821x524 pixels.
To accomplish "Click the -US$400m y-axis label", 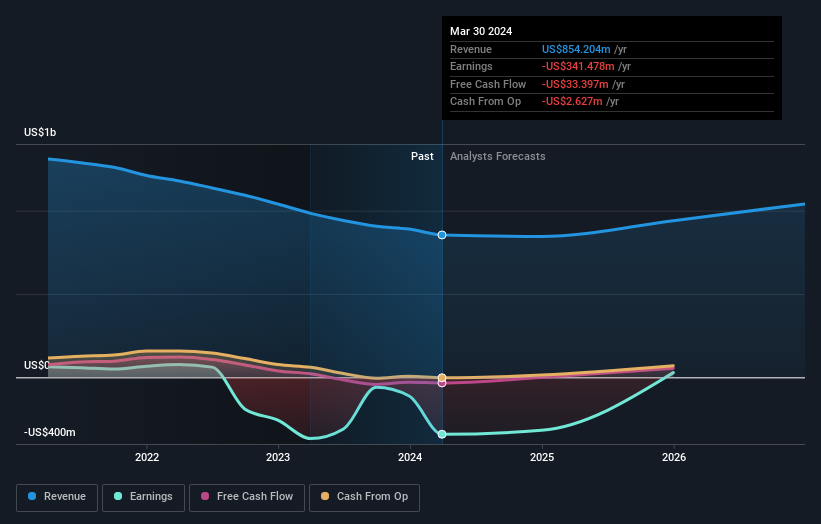I will [49, 432].
